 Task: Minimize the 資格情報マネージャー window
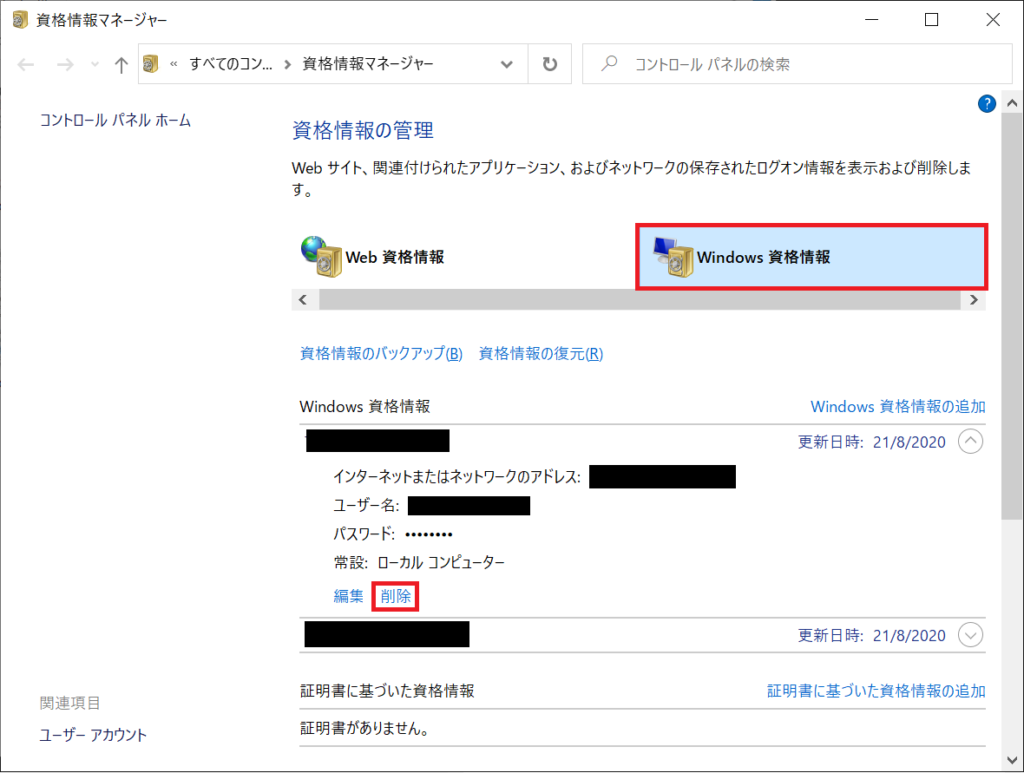pos(871,20)
